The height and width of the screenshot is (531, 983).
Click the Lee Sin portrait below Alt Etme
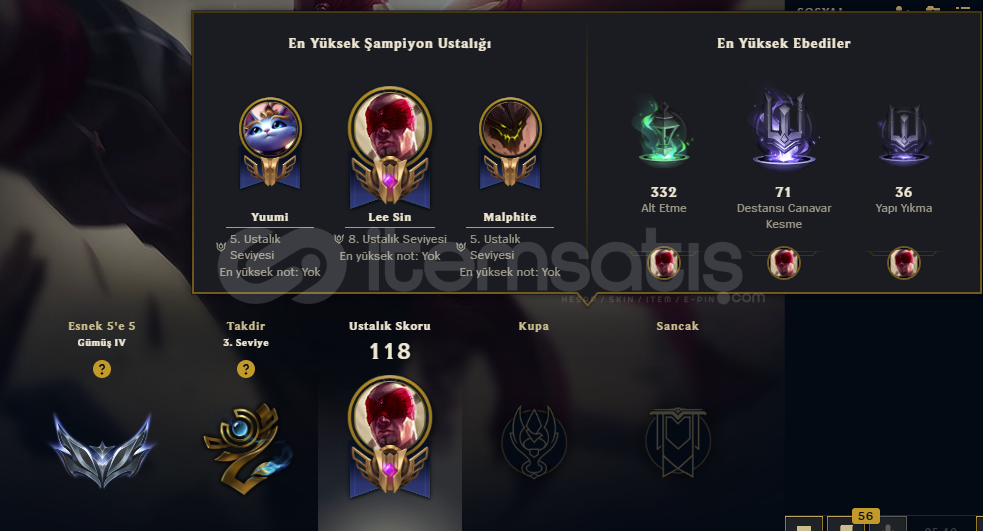(663, 263)
